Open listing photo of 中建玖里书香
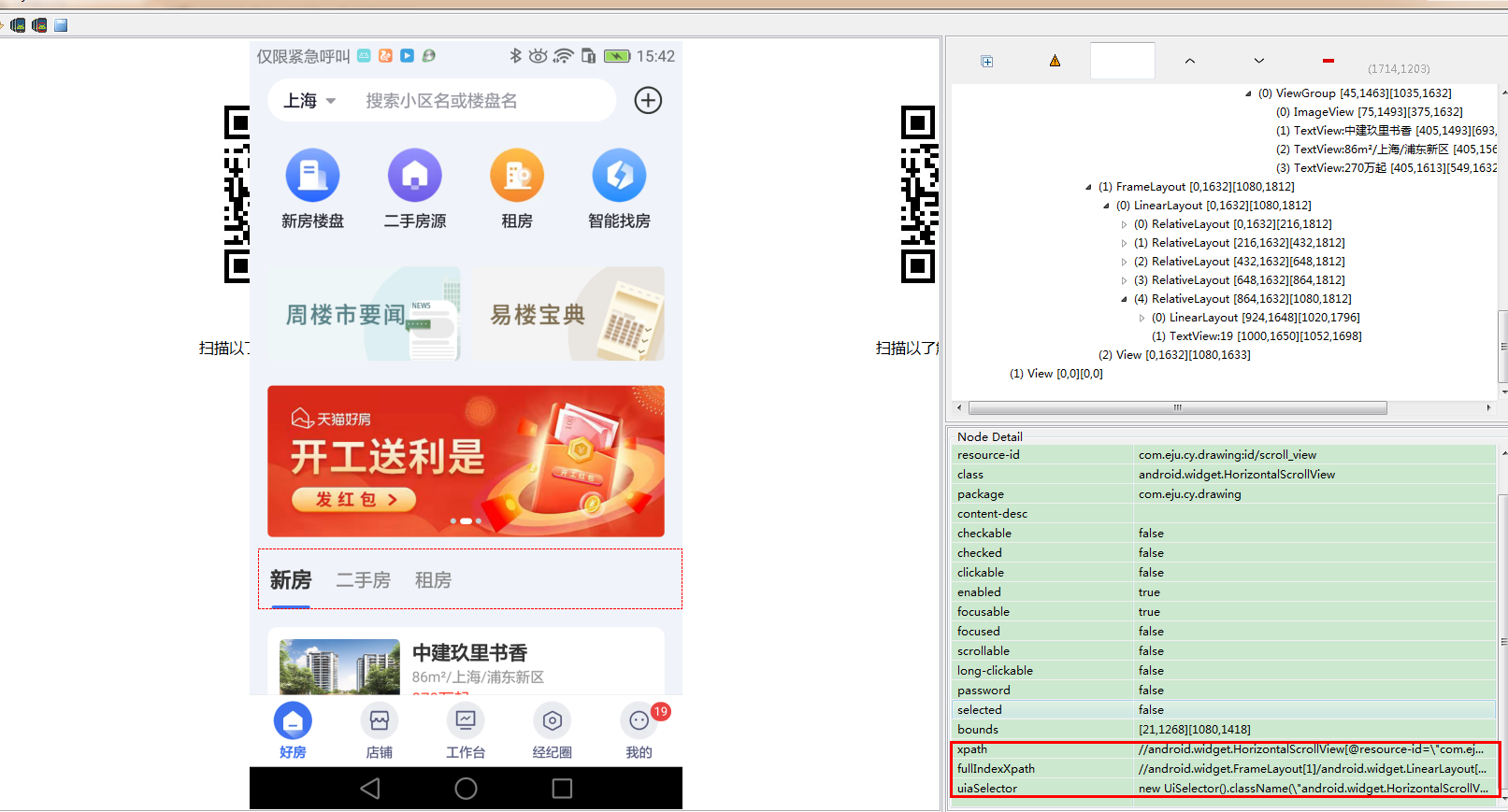 tap(339, 666)
